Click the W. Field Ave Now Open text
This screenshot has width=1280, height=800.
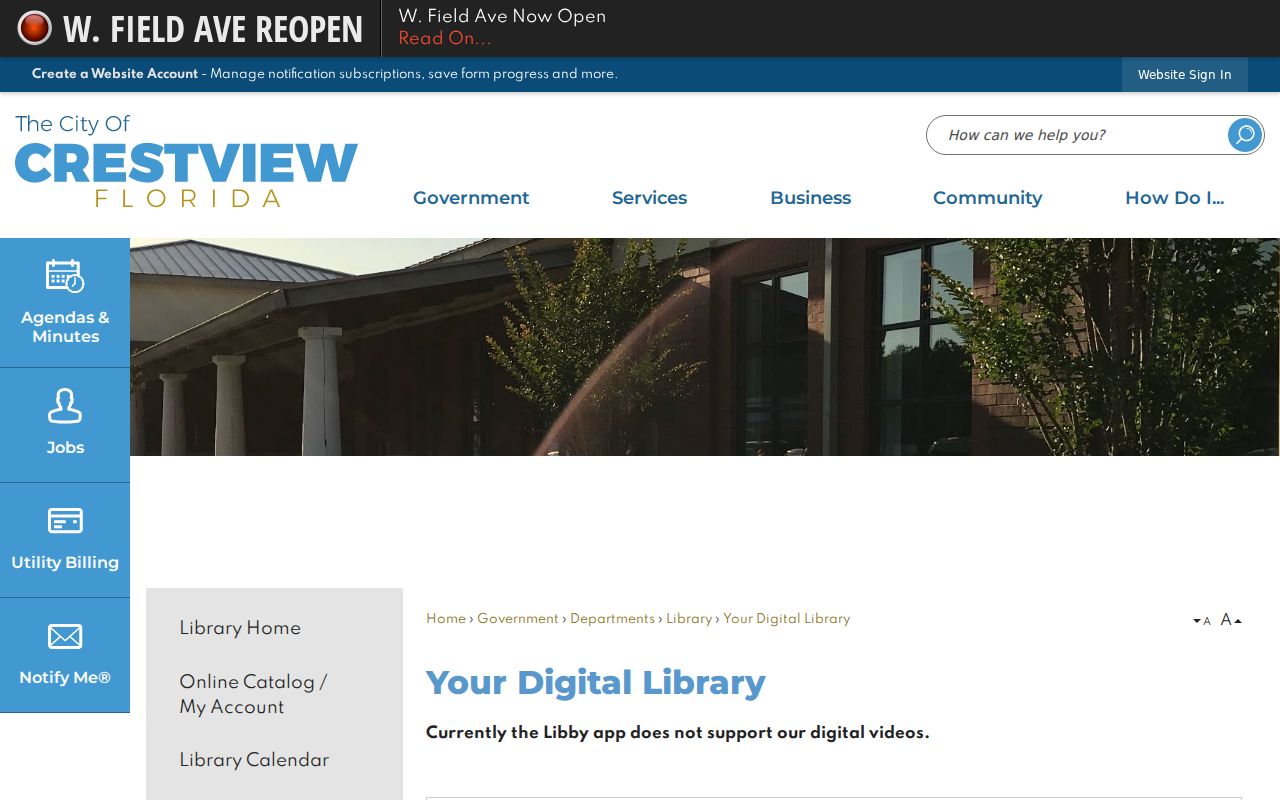502,16
